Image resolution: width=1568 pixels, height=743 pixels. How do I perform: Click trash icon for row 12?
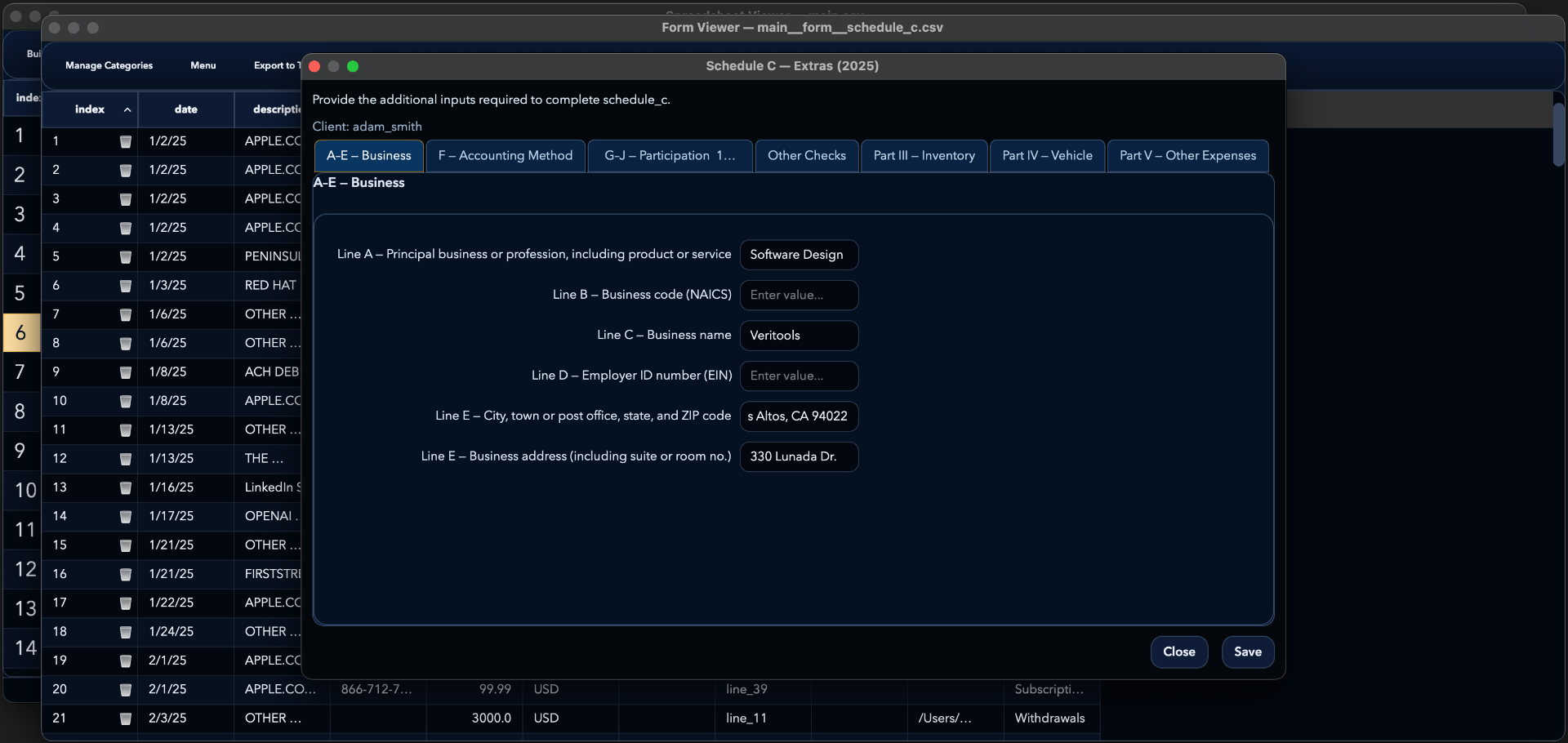click(126, 459)
